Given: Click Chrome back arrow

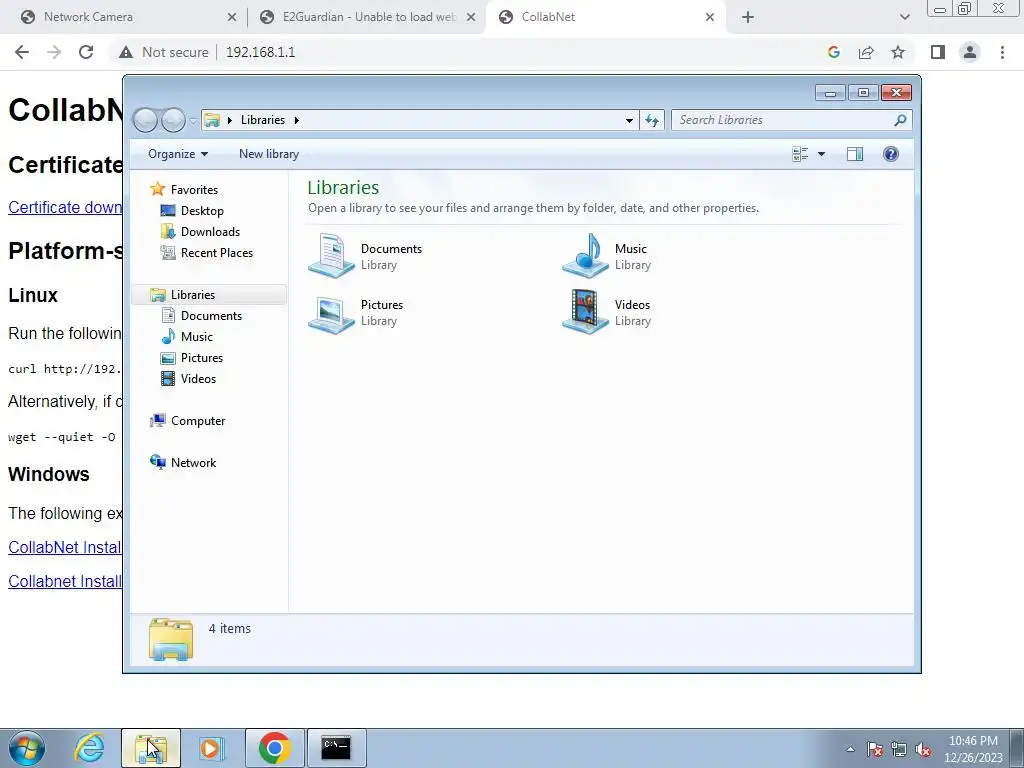Looking at the screenshot, I should click(x=22, y=52).
